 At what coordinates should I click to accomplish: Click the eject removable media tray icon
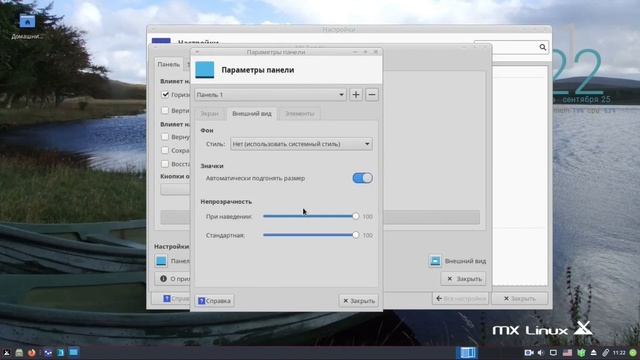pos(593,353)
